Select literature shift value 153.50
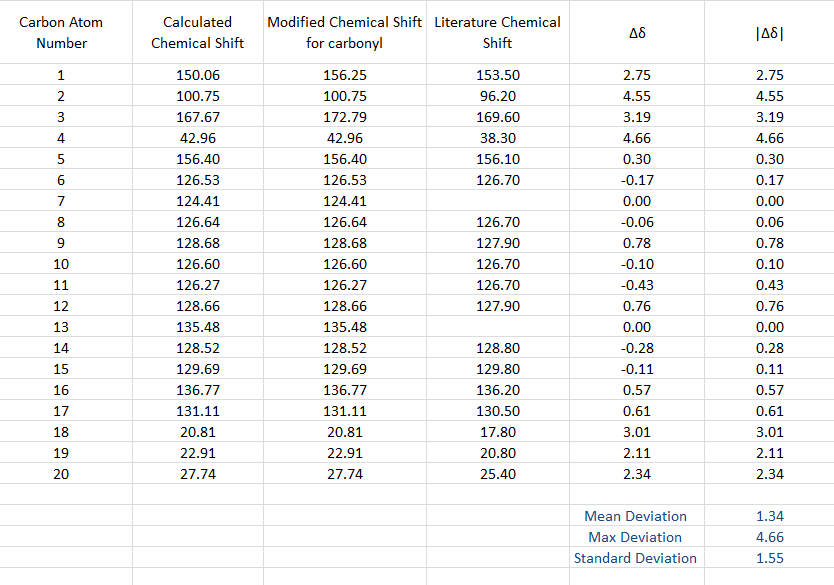 tap(498, 75)
